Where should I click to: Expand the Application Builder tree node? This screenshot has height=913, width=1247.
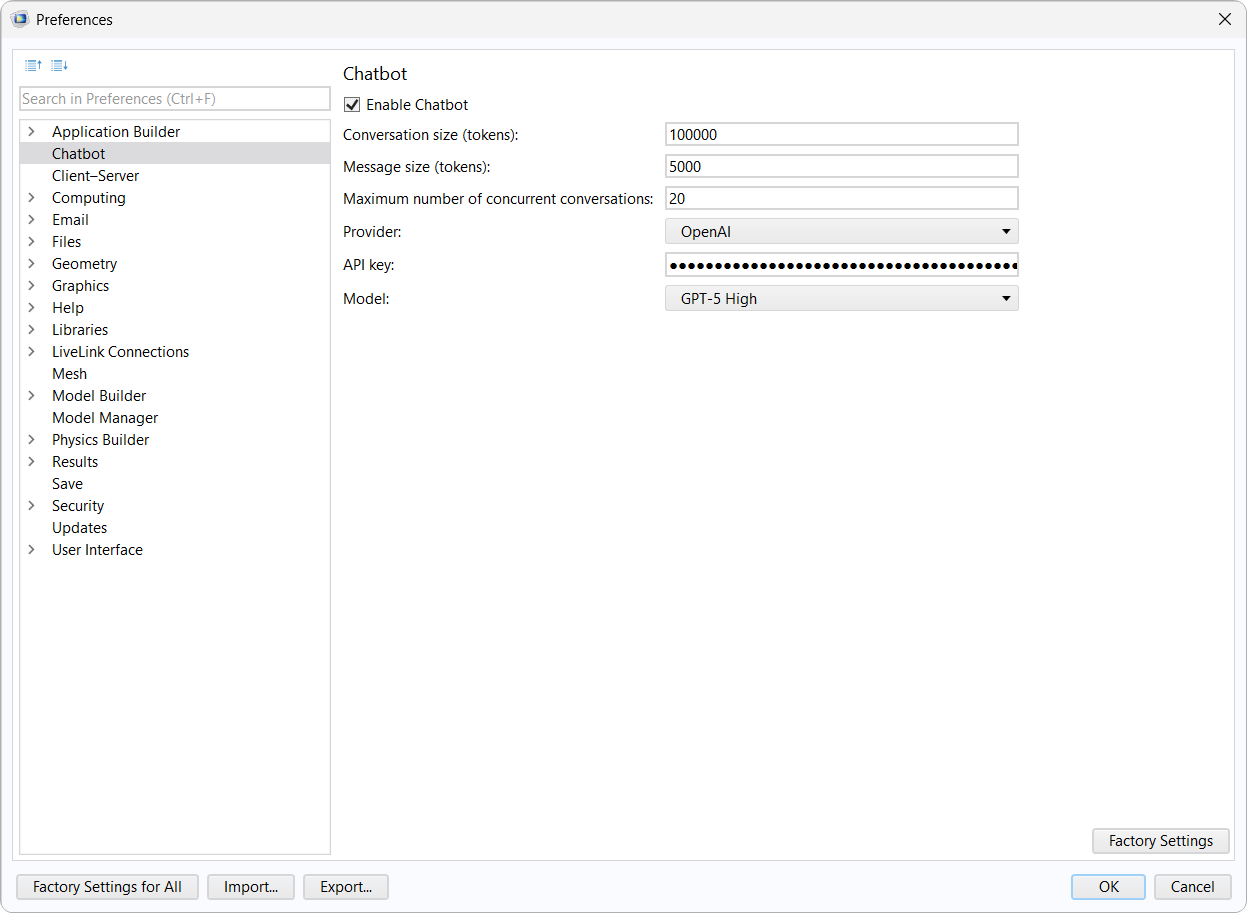pos(32,132)
